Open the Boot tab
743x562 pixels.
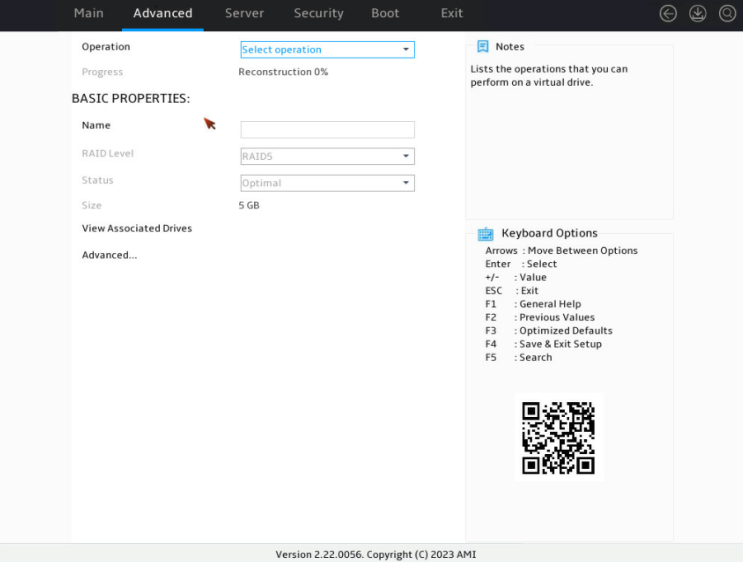(x=385, y=13)
